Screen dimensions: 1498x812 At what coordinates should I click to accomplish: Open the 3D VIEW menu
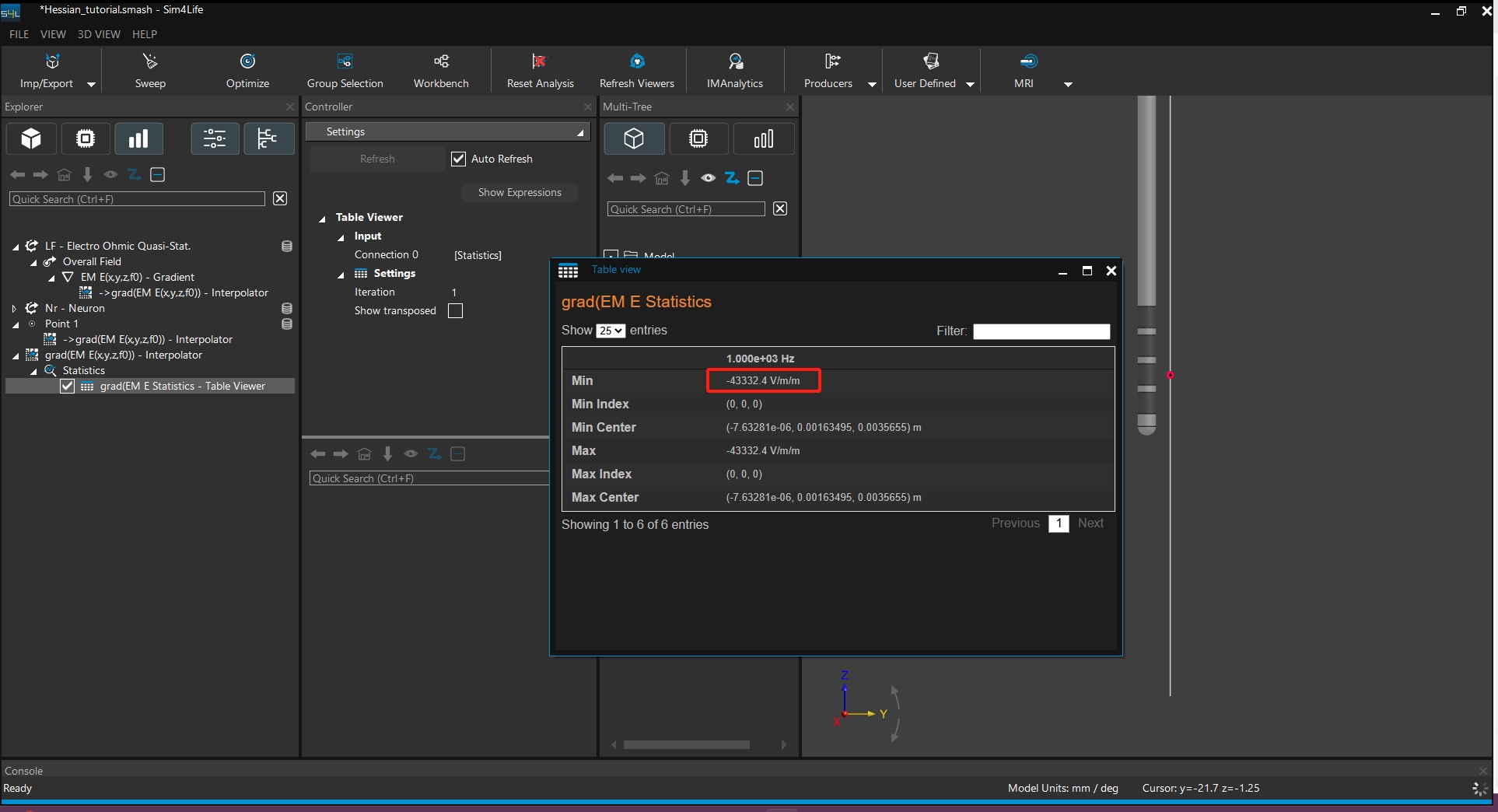coord(99,34)
